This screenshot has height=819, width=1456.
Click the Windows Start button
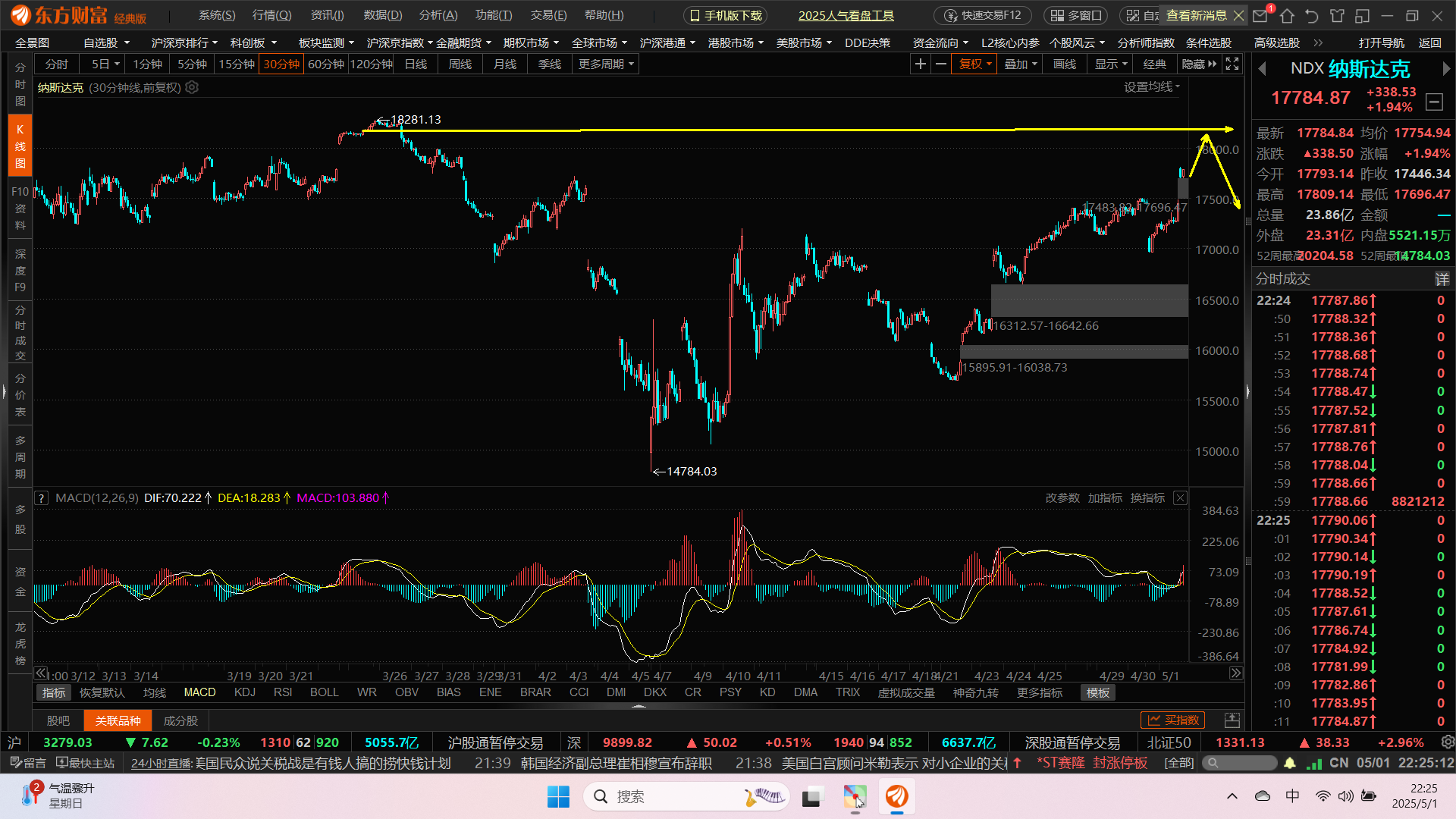click(558, 796)
